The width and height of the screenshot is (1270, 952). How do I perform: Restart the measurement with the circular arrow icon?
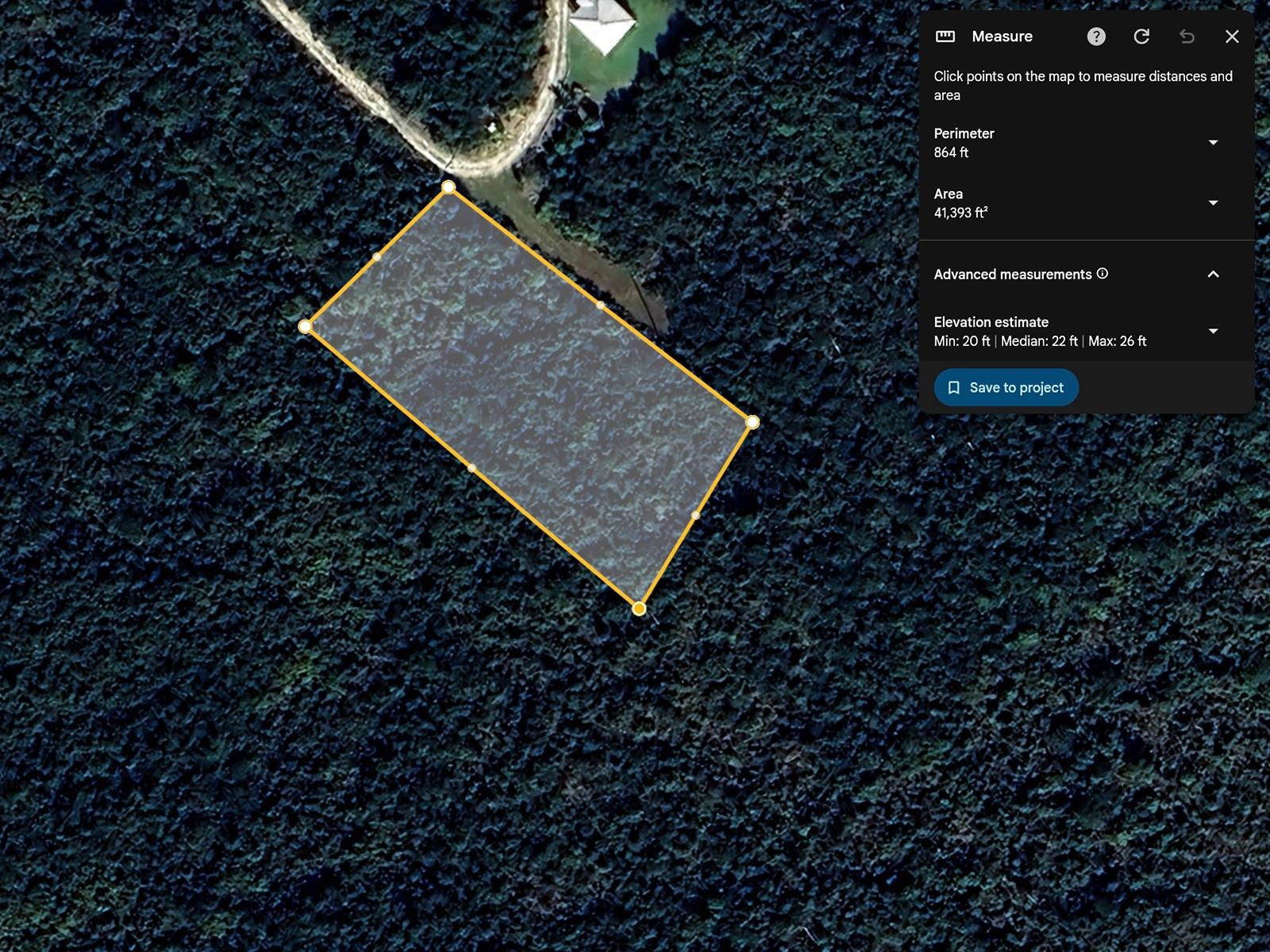[x=1141, y=36]
